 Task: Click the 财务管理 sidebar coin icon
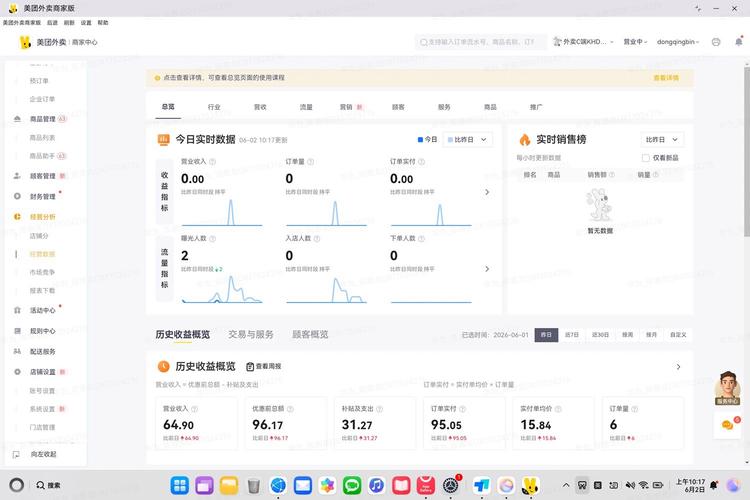17,196
